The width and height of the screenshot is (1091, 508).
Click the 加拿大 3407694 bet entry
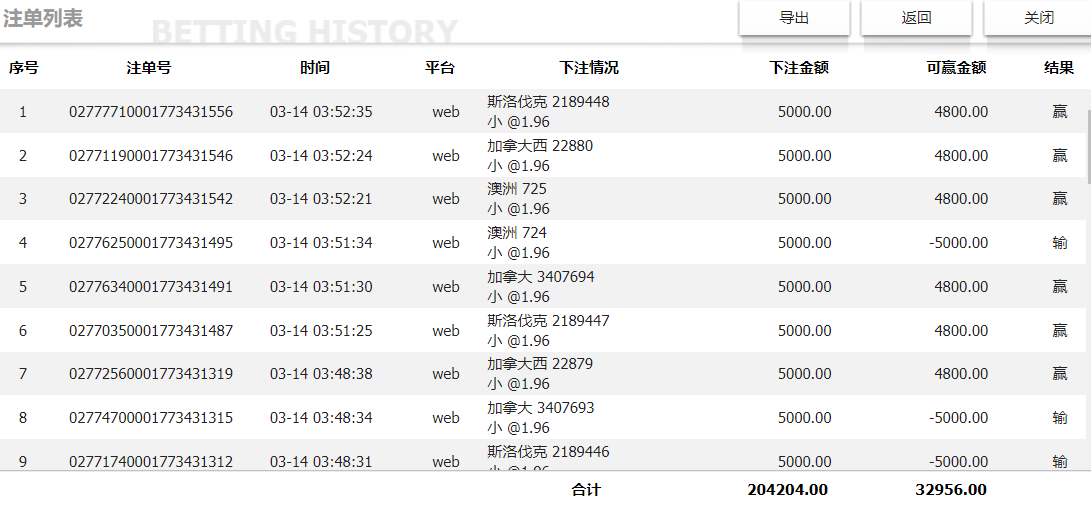[x=541, y=277]
